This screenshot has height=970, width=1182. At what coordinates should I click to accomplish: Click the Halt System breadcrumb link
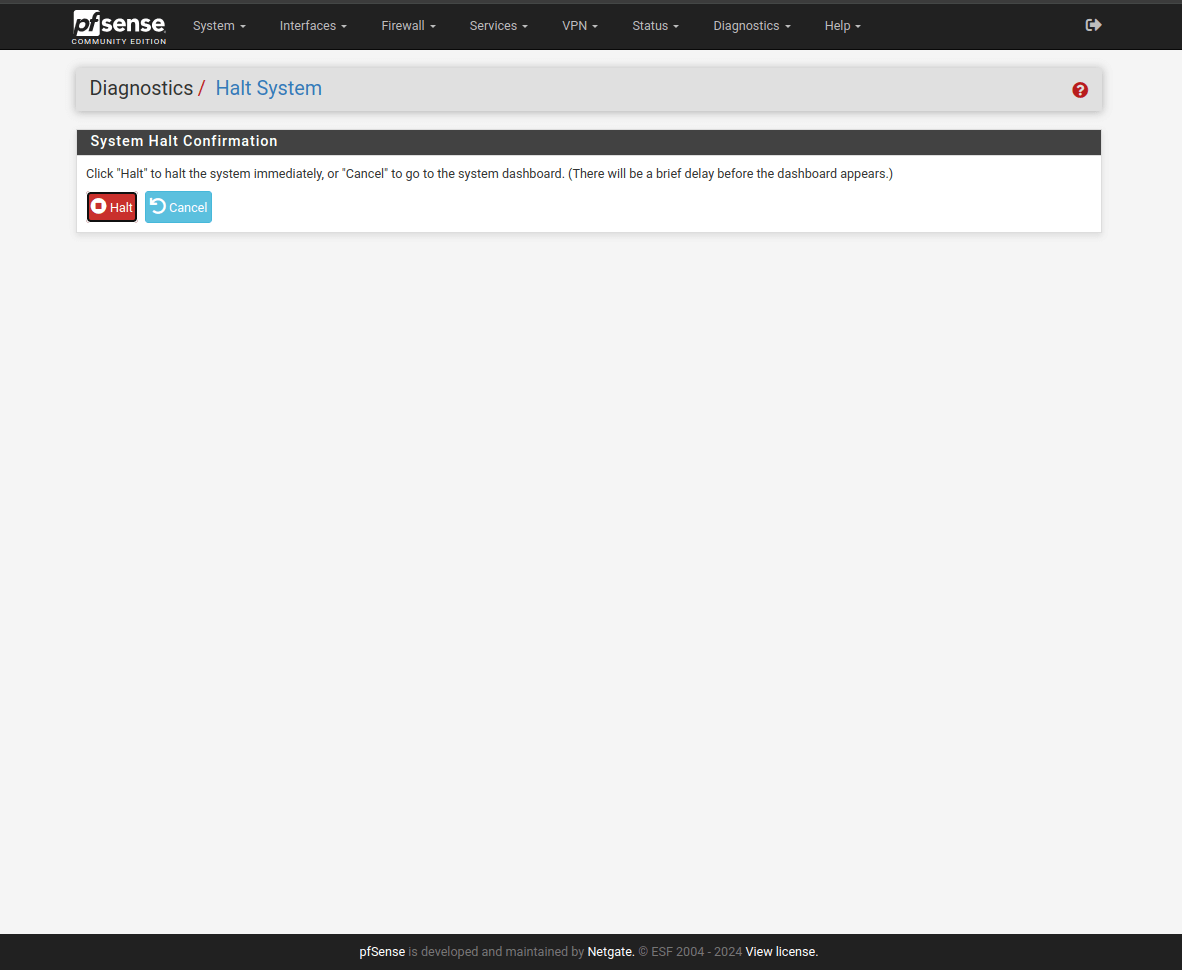(x=268, y=88)
